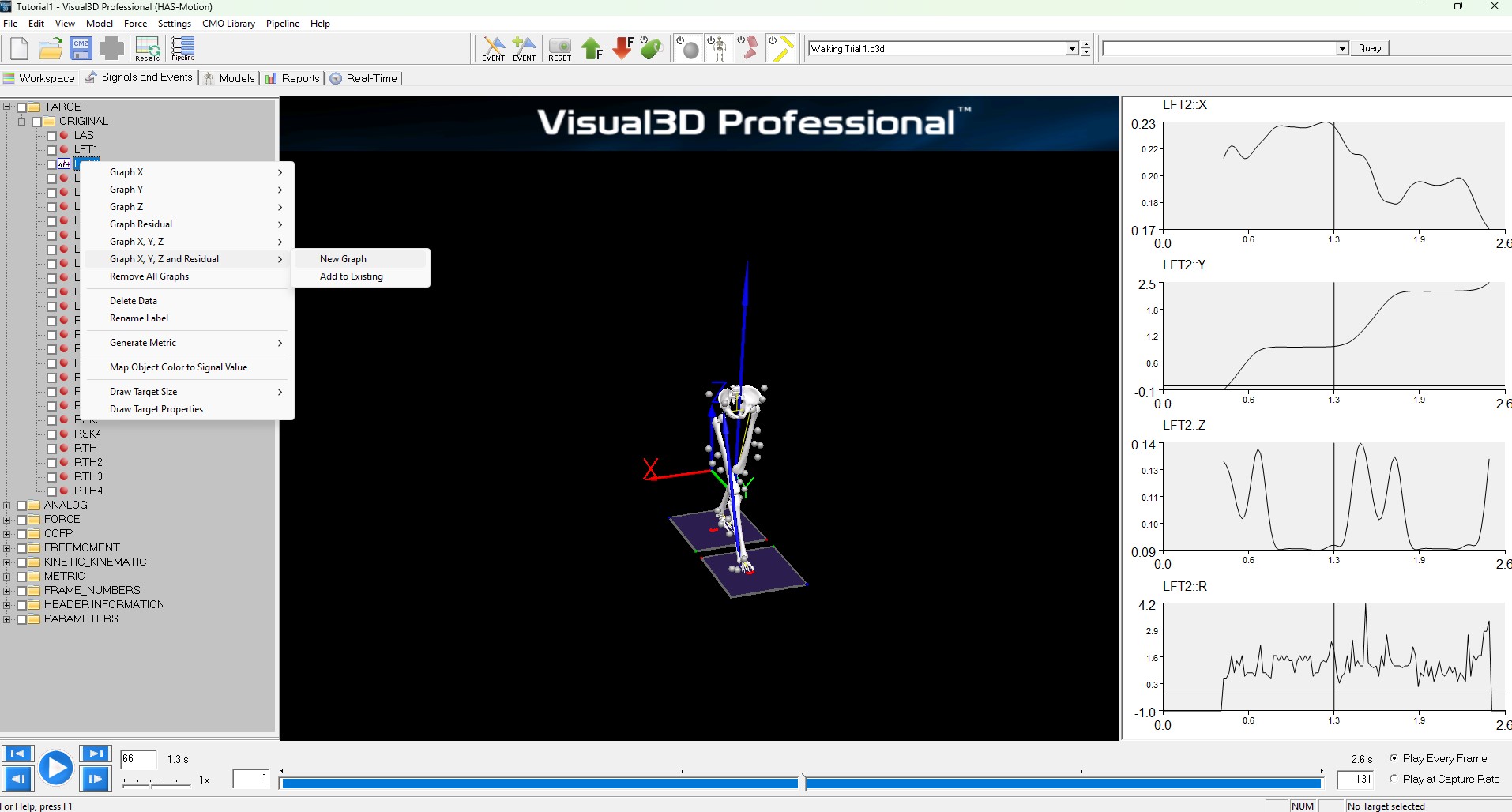Click the RESET view camera icon

pyautogui.click(x=560, y=48)
